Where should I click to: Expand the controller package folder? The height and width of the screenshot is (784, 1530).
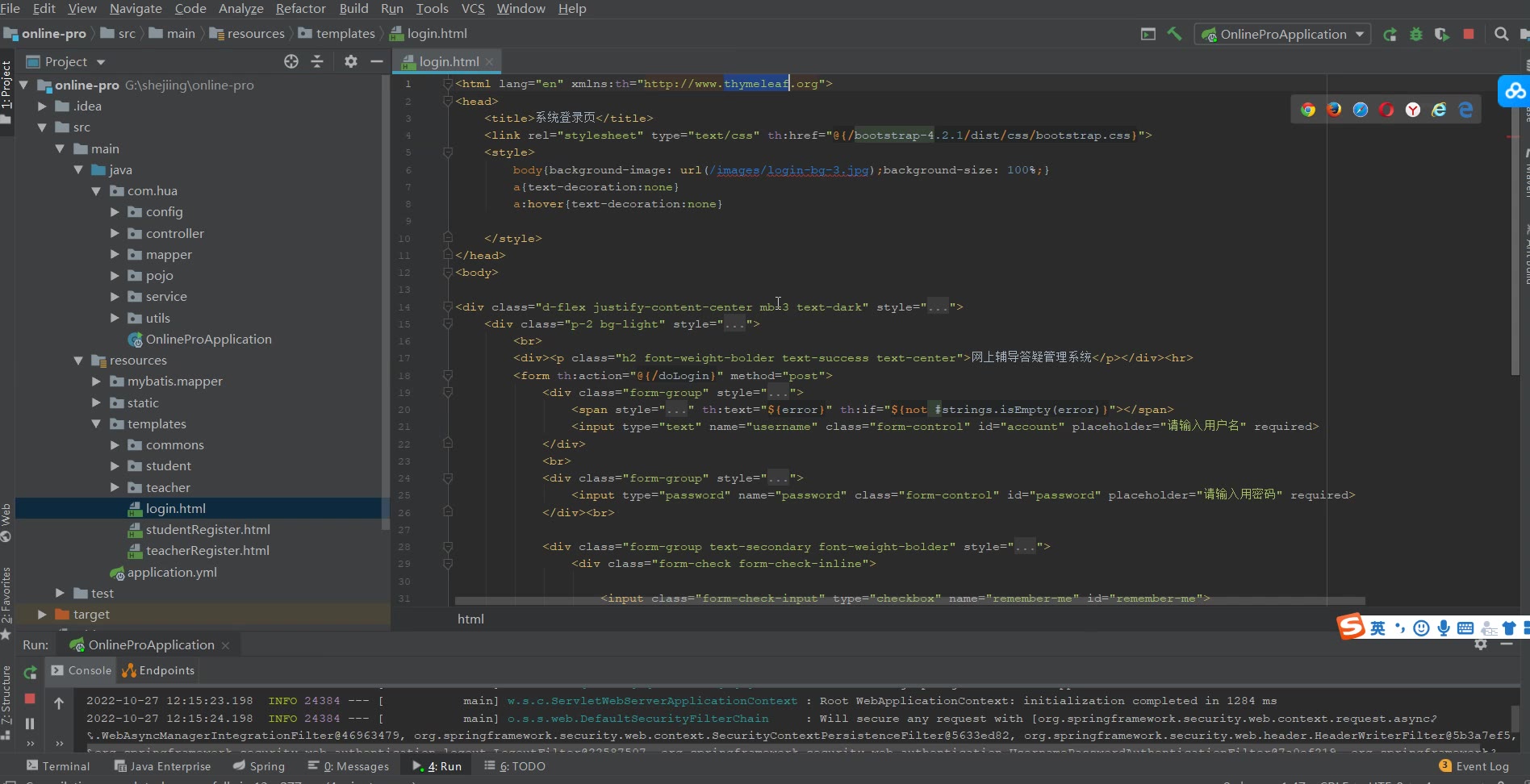tap(115, 233)
